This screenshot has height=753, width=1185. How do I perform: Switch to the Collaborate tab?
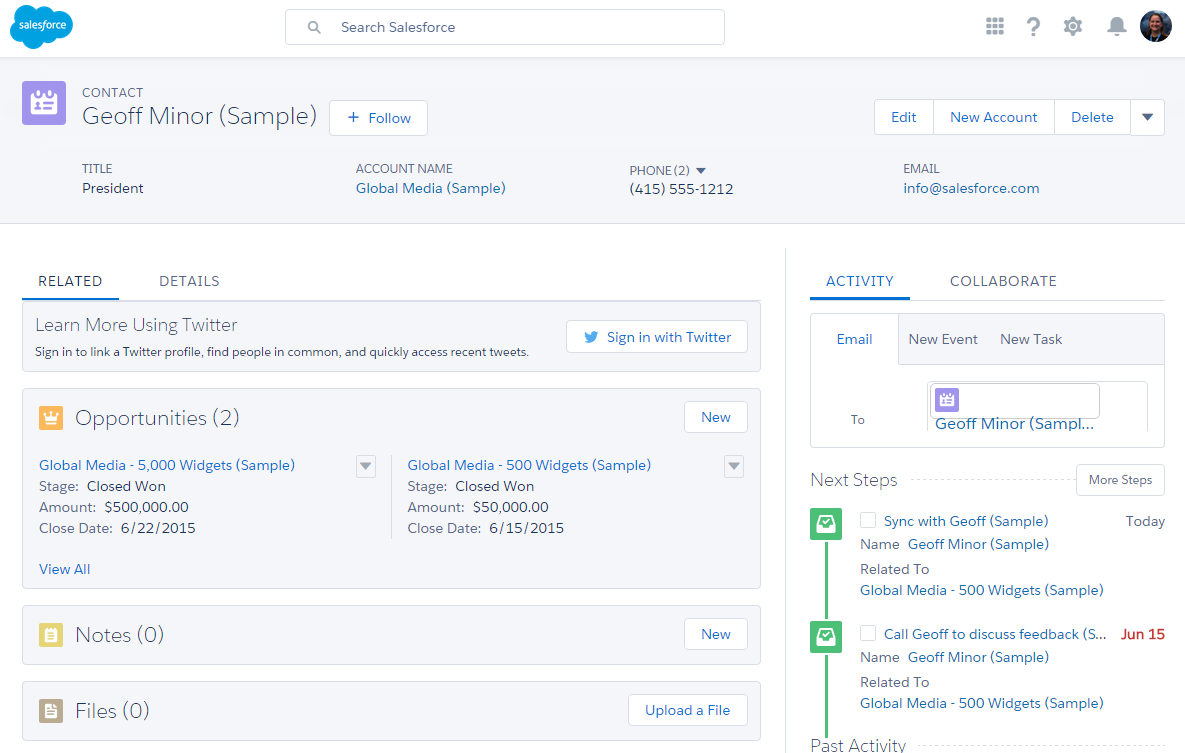(1003, 281)
